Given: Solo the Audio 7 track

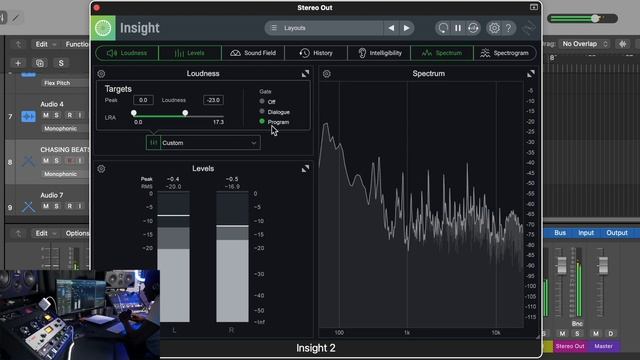Looking at the screenshot, I should point(57,206).
